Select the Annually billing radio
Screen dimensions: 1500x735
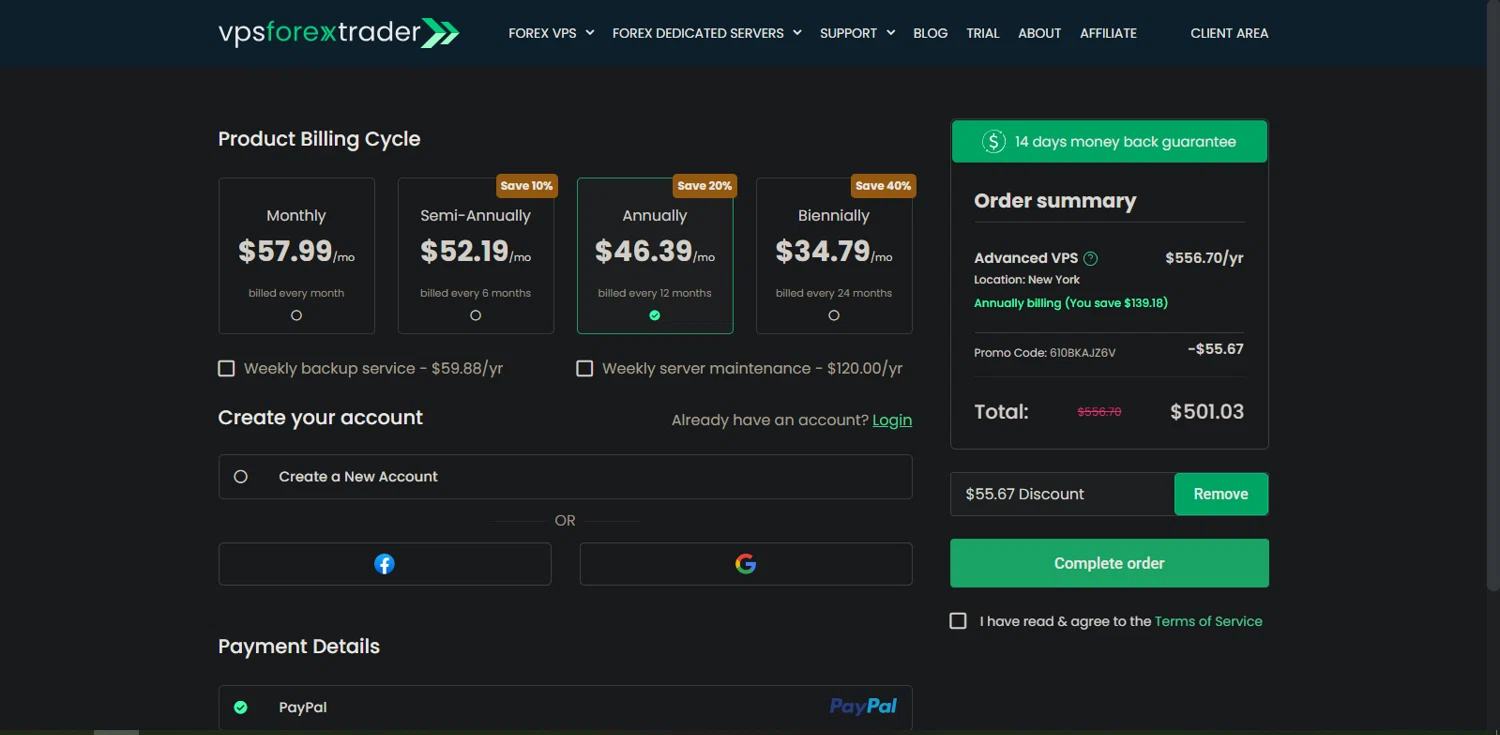click(x=655, y=315)
